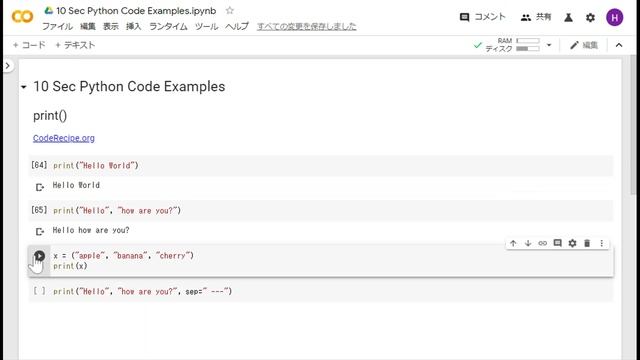Click the Colab logo icon

pos(22,17)
